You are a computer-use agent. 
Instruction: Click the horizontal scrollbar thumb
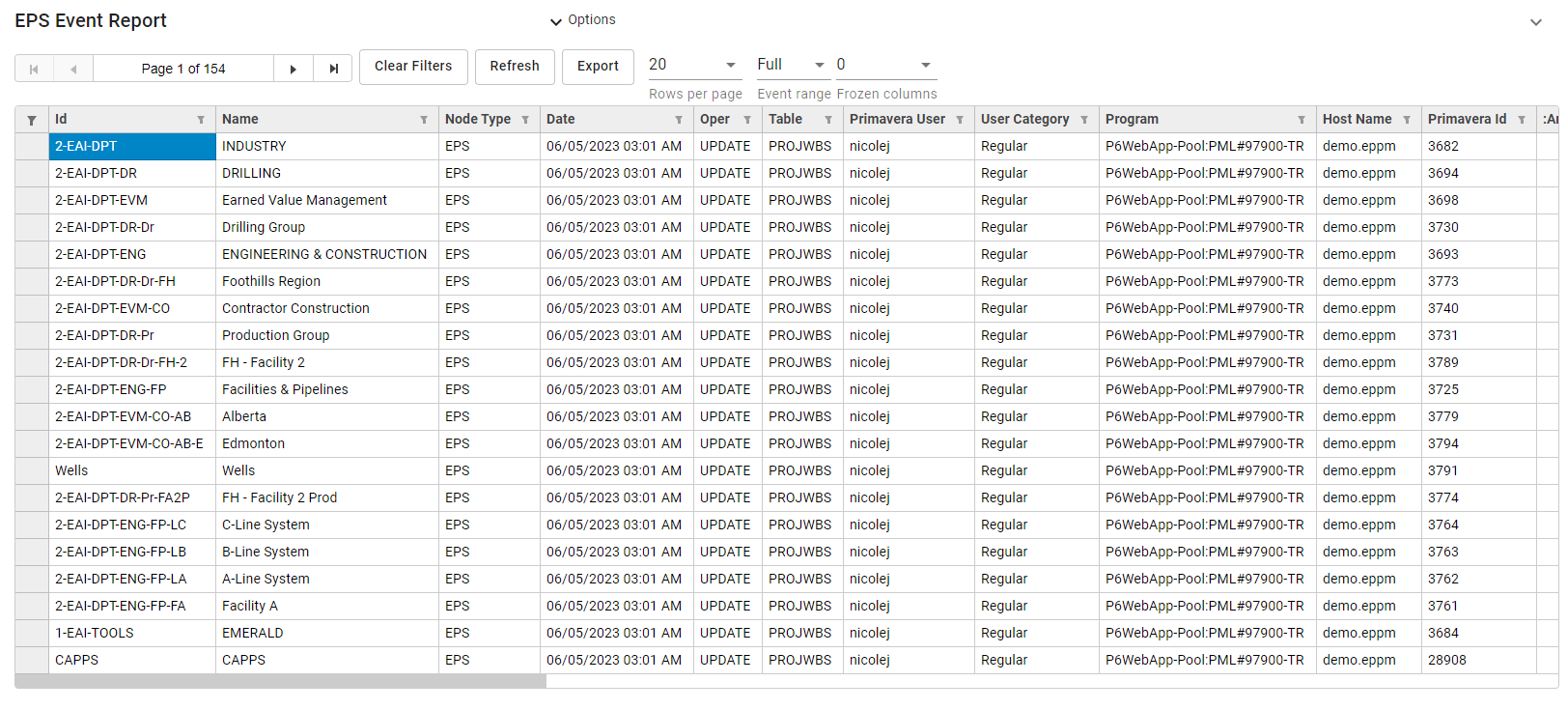[281, 681]
